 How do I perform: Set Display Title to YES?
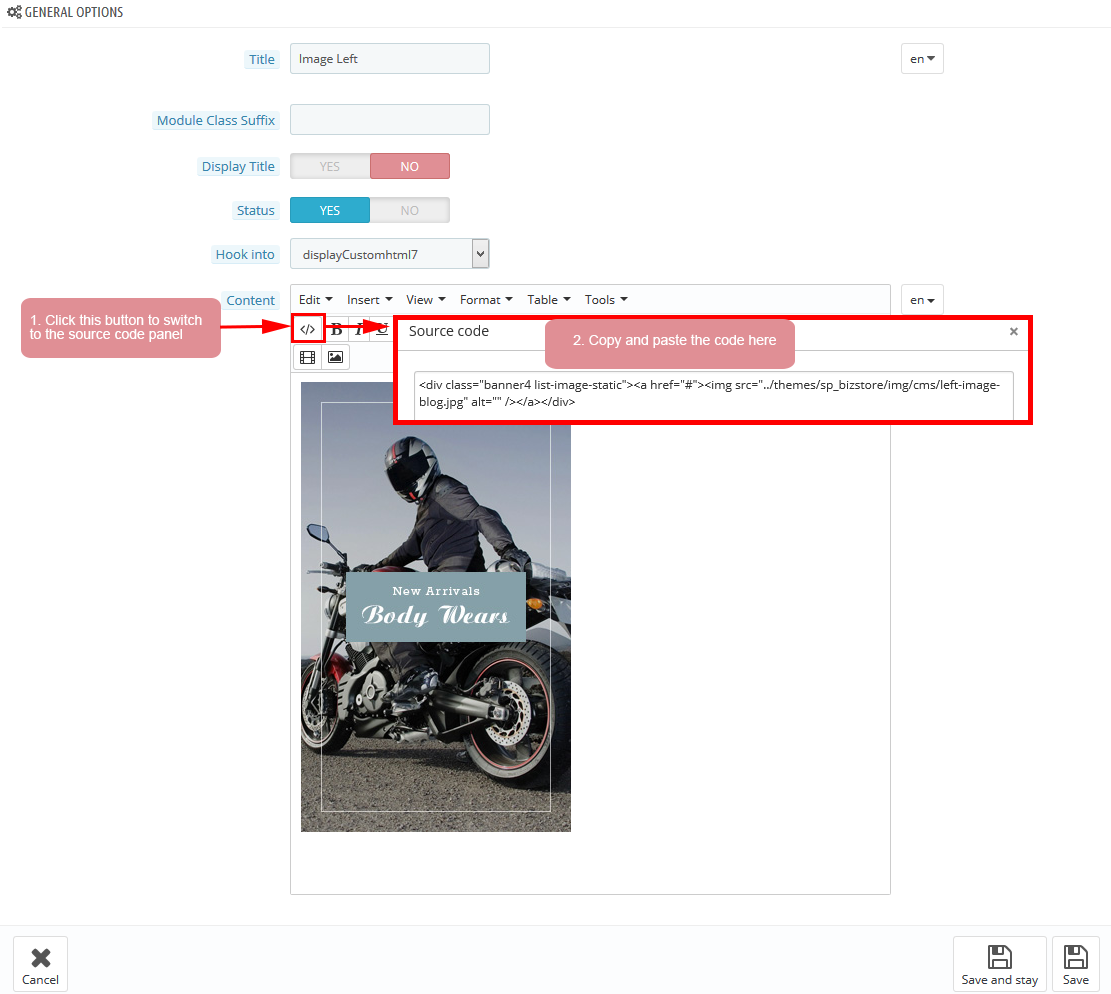[329, 166]
